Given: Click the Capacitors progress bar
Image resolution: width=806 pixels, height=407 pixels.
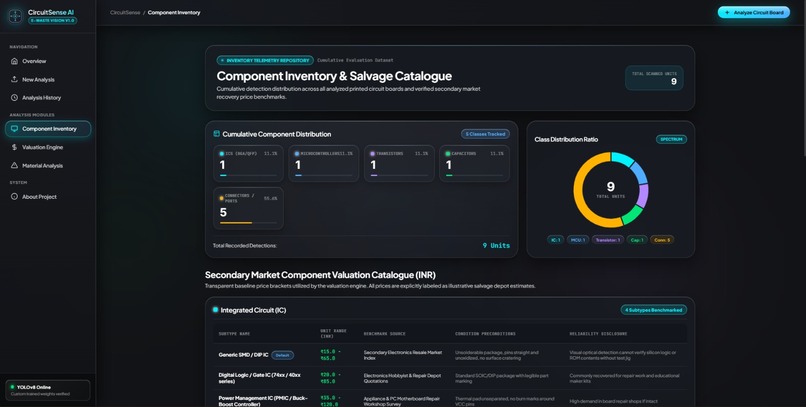Looking at the screenshot, I should click(x=474, y=176).
